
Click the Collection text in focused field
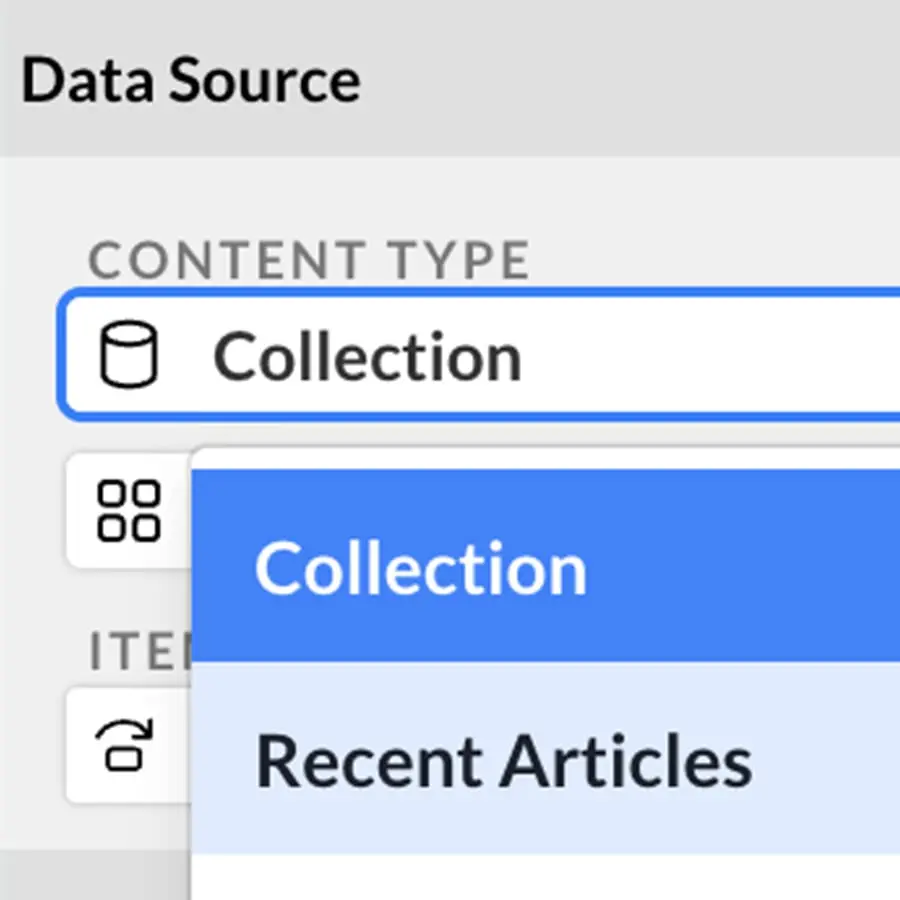click(367, 357)
